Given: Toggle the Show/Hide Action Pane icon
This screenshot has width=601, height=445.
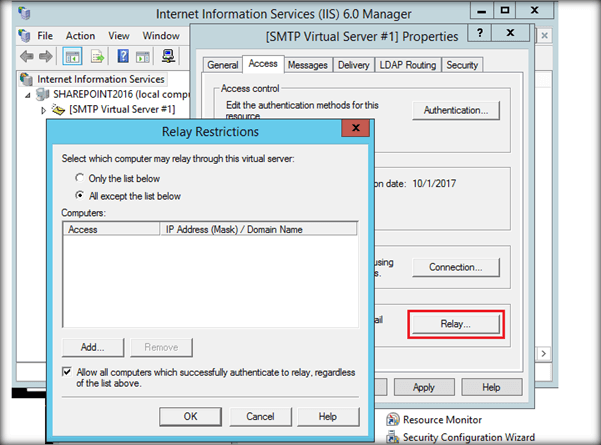Looking at the screenshot, I should [x=143, y=57].
